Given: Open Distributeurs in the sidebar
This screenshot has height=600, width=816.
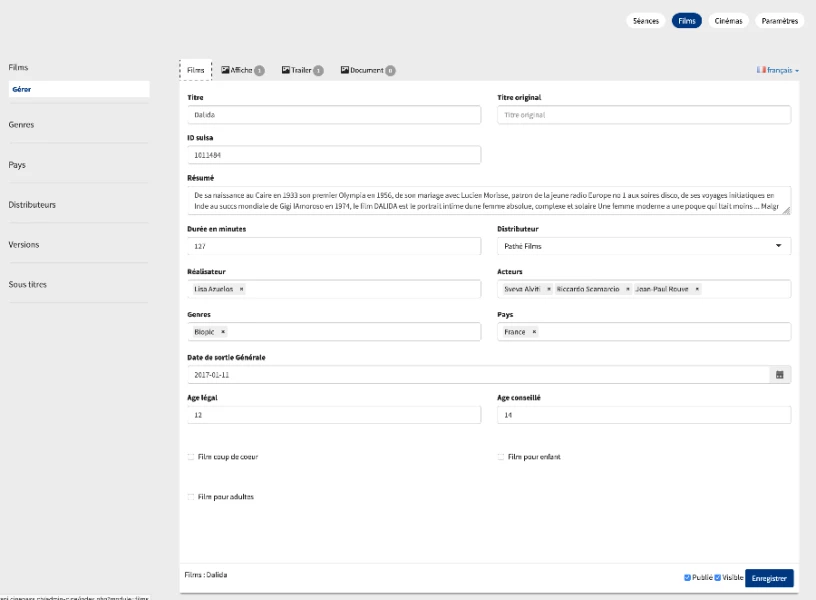Looking at the screenshot, I should pos(32,205).
